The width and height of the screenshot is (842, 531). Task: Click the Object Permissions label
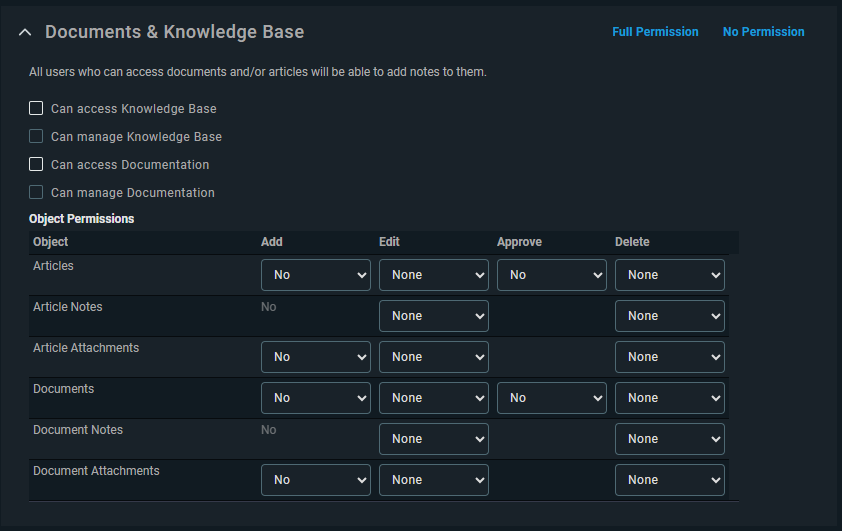click(82, 219)
